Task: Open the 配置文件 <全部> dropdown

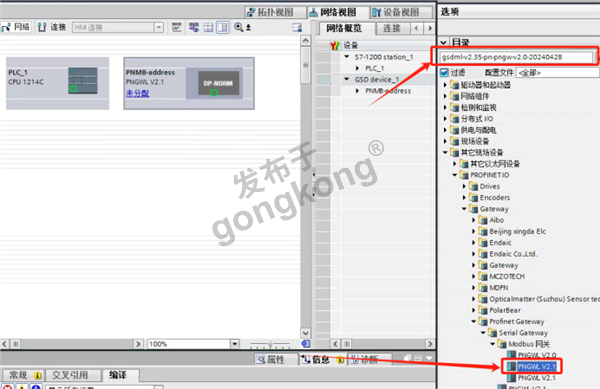Action: tap(558, 73)
